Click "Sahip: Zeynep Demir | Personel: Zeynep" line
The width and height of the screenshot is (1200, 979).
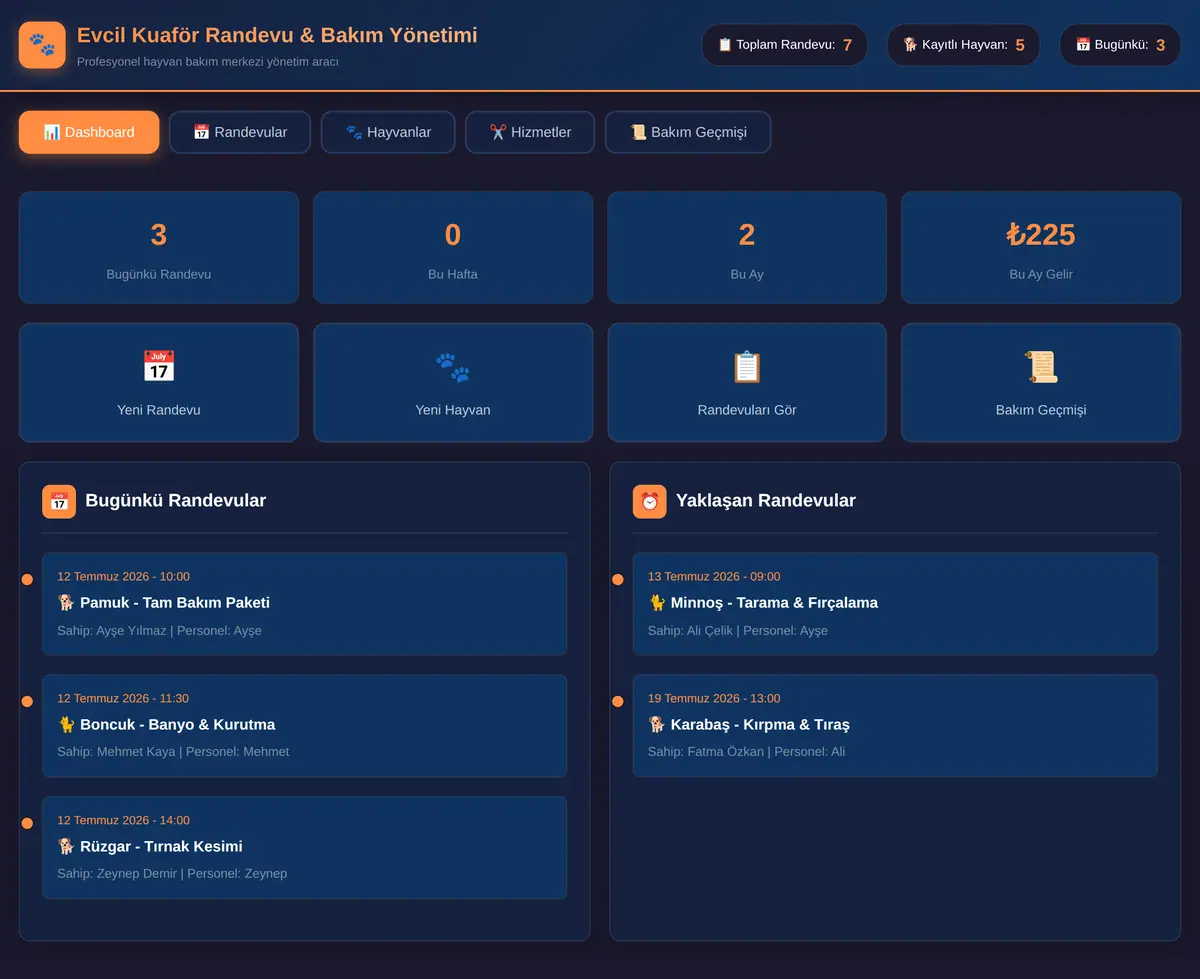pyautogui.click(x=172, y=874)
